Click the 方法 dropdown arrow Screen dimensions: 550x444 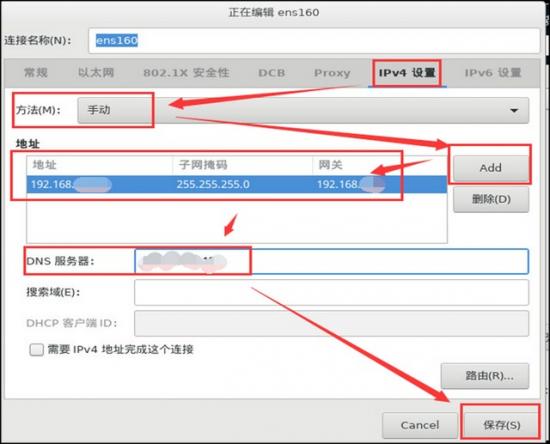coord(514,111)
